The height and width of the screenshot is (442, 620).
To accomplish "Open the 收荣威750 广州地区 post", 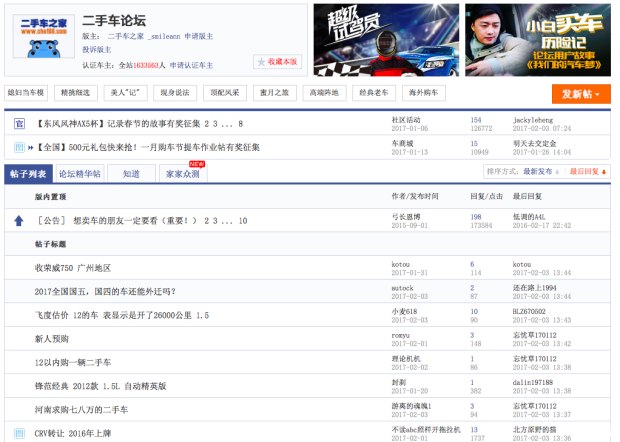I will tap(73, 268).
